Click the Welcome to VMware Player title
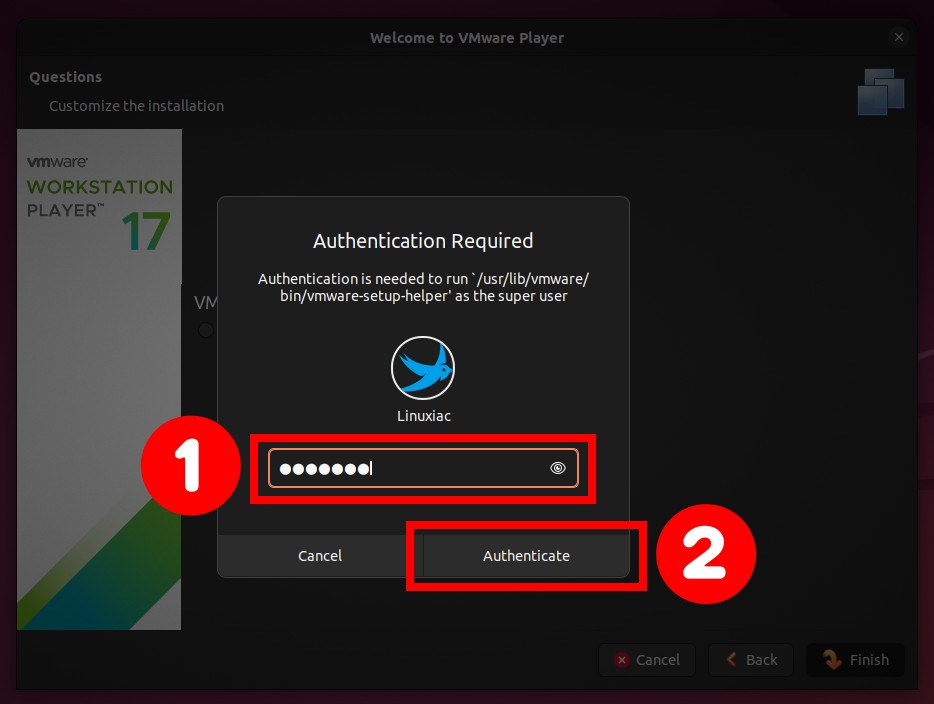934x704 pixels. pyautogui.click(x=467, y=38)
